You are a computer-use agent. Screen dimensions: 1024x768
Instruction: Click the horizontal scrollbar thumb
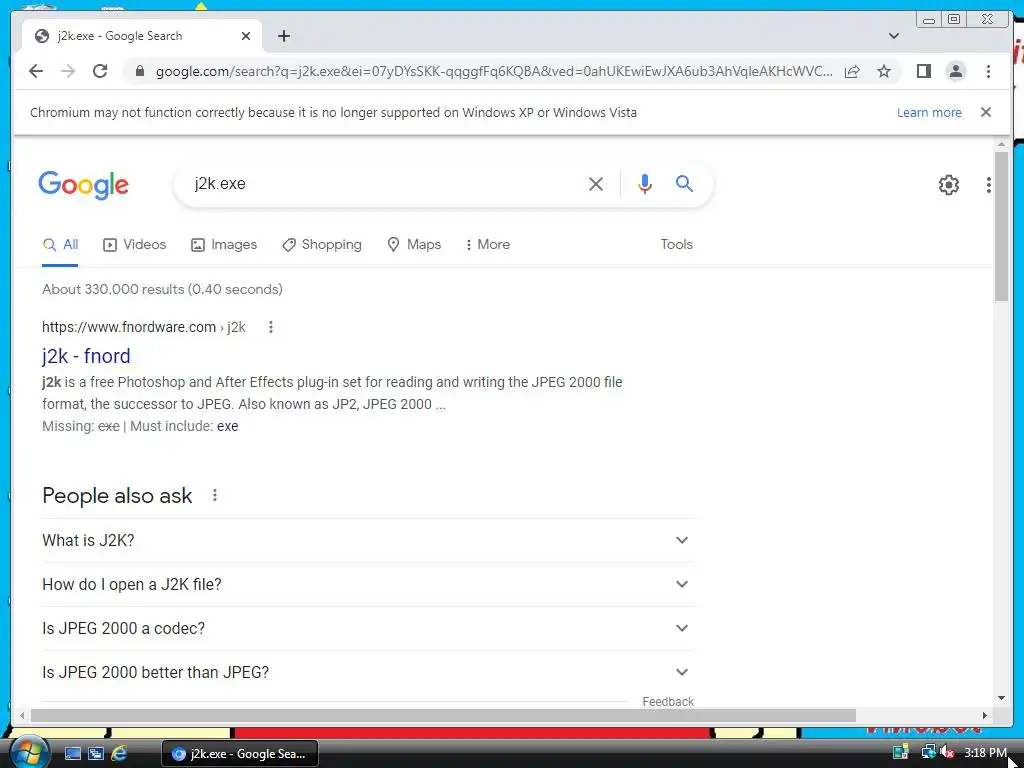click(443, 716)
